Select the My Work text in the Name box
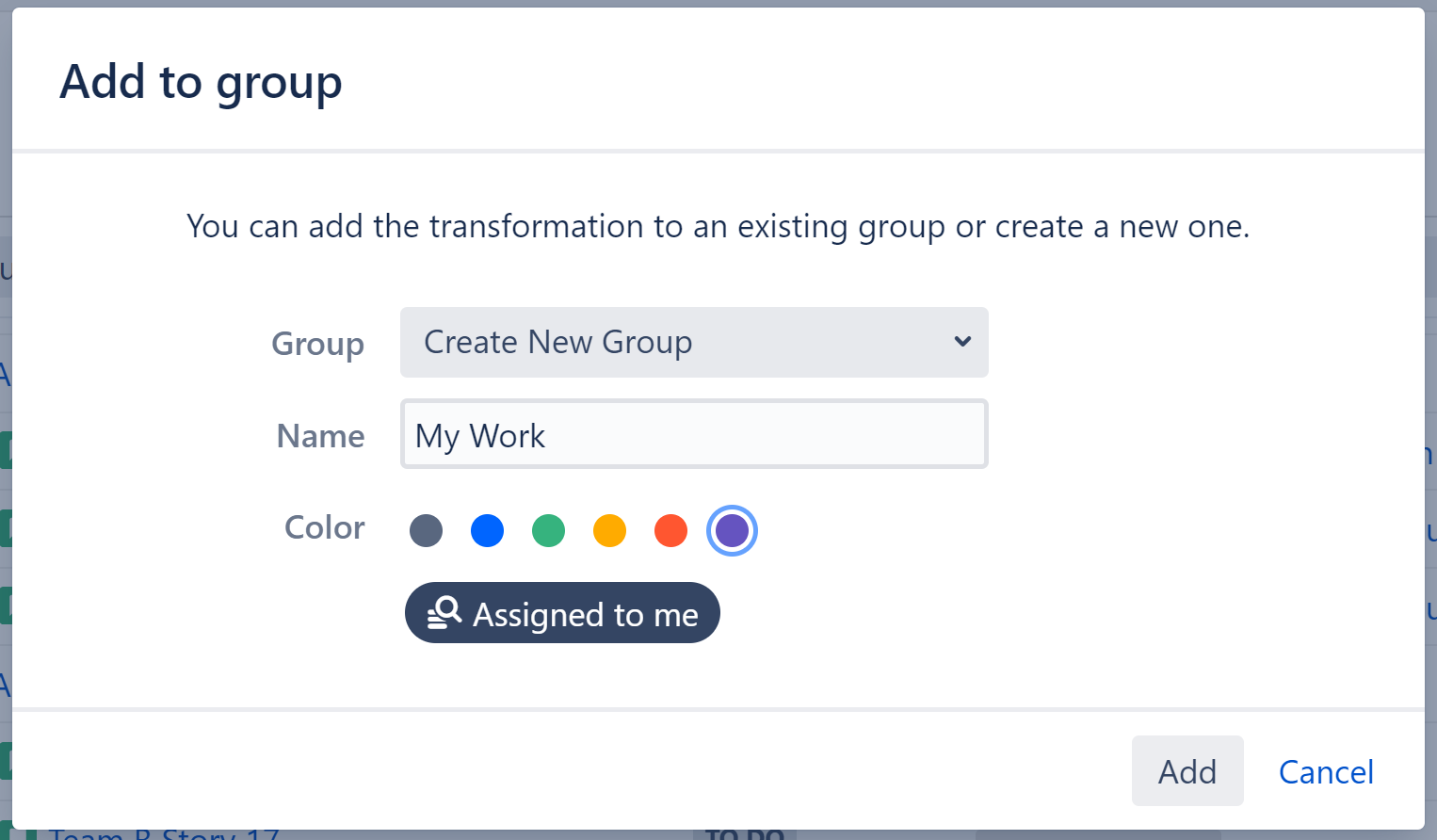Screen dimensions: 1437x840 coord(480,434)
